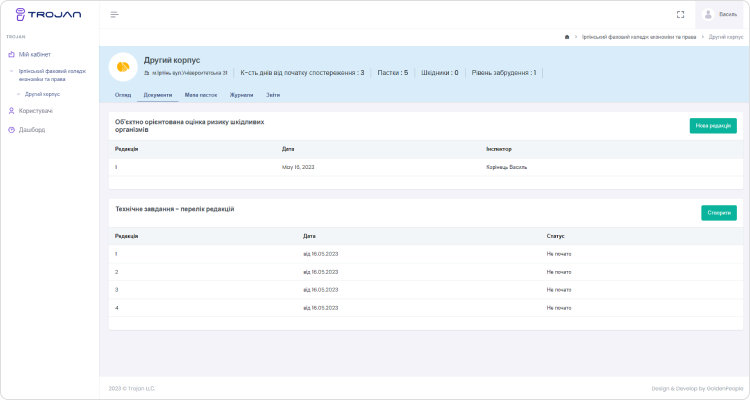Collapse the sidebar with the hamburger icon
This screenshot has height=400, width=750.
coord(114,14)
